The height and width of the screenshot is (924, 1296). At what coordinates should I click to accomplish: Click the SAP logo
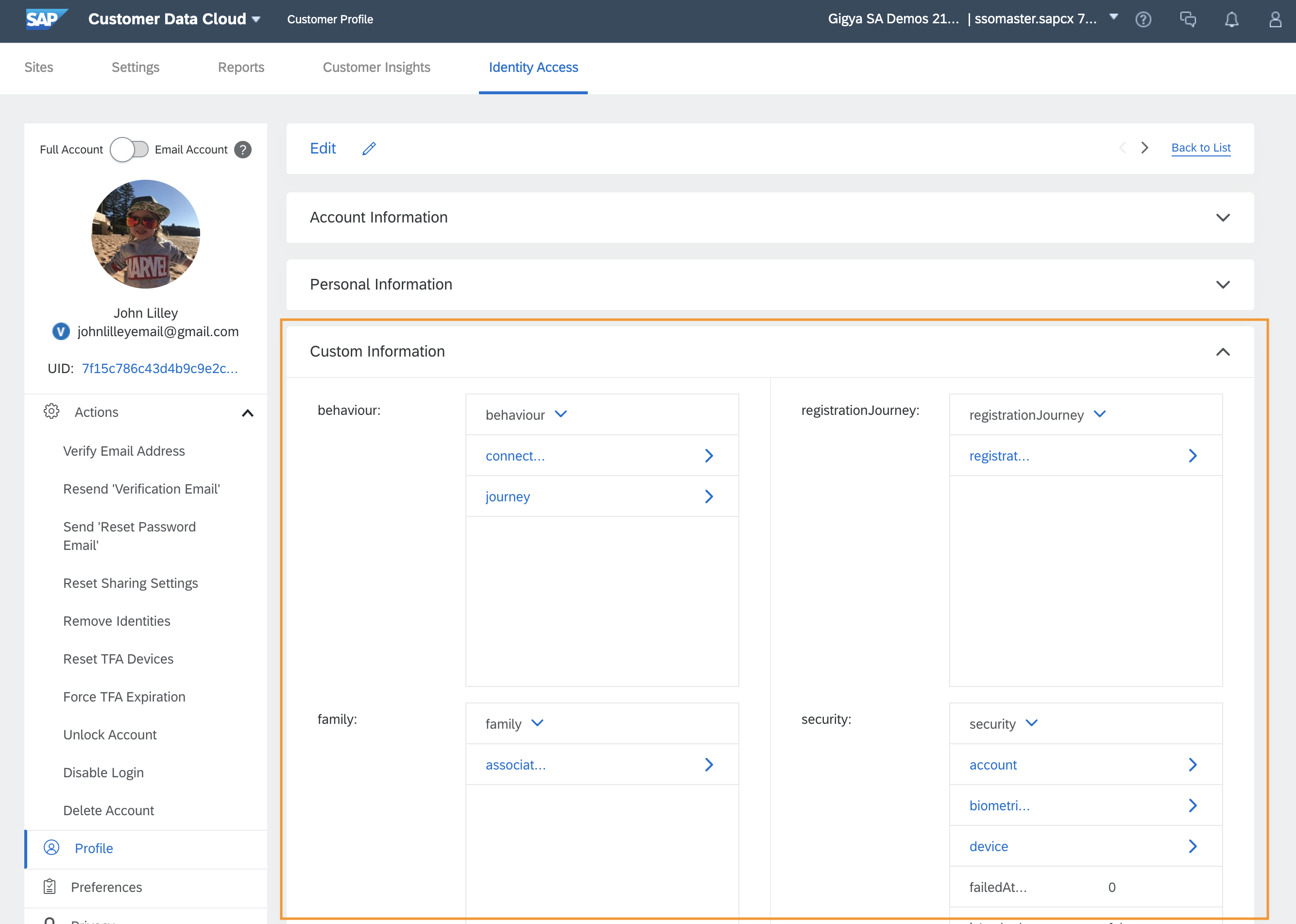(x=46, y=19)
